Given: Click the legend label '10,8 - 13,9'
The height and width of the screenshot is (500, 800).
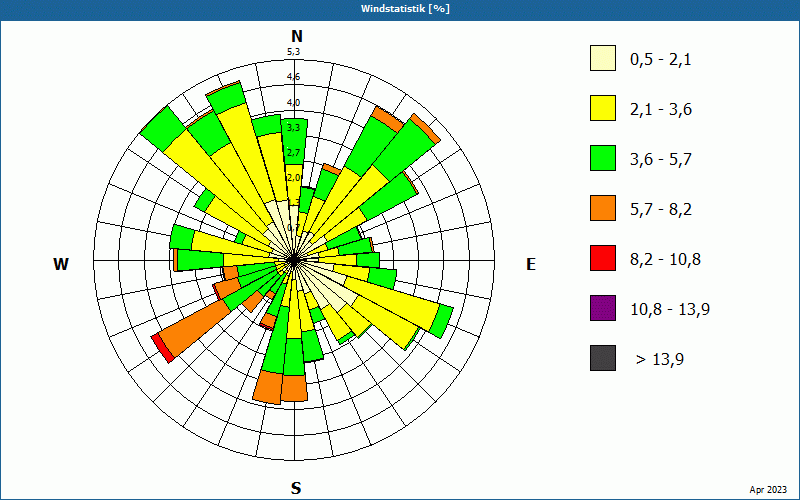Looking at the screenshot, I should [x=670, y=310].
